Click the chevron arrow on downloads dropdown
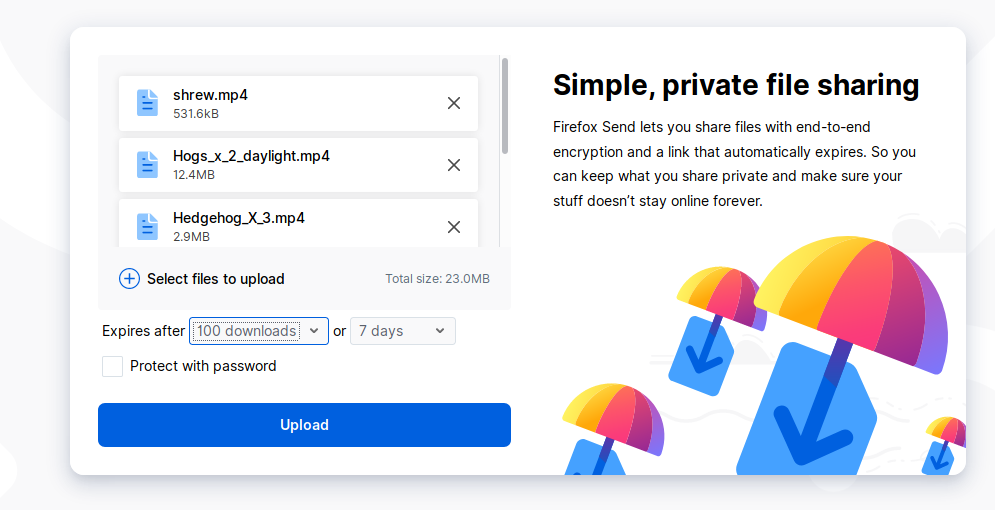The image size is (995, 510). click(x=314, y=331)
